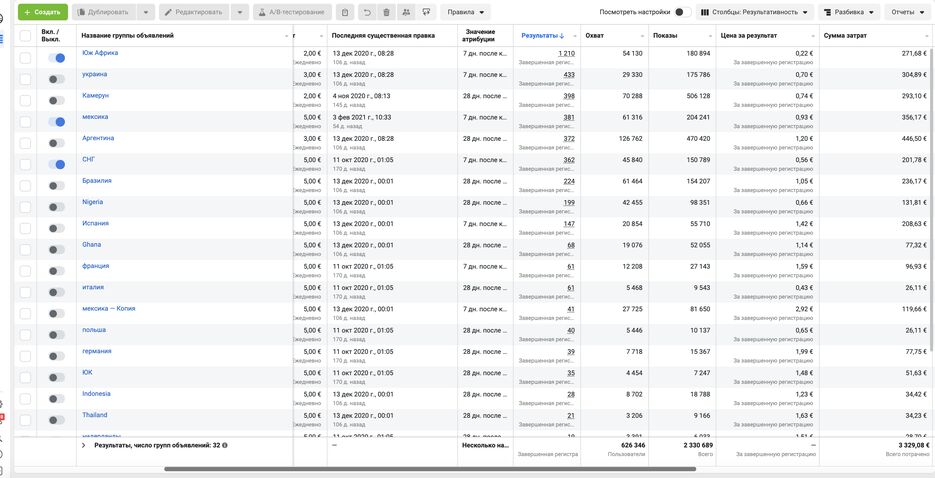Click date cell 3 фев 2021 г., 10:33
The image size is (935, 478).
(x=362, y=117)
